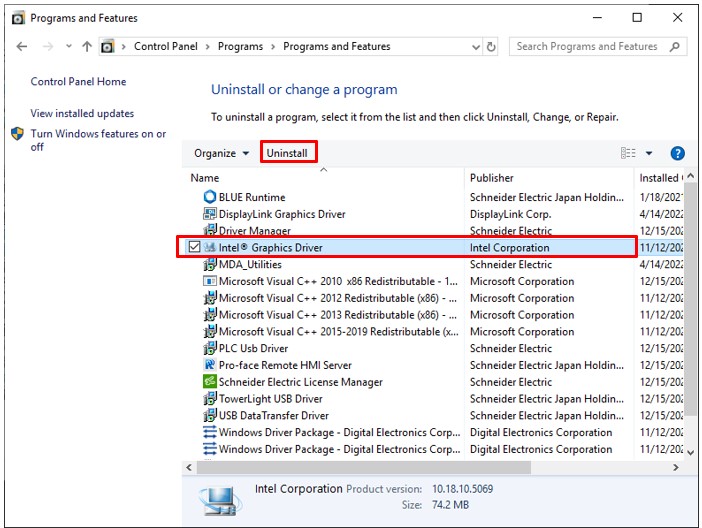
Task: Click the Intel Graphics Driver icon
Action: tap(210, 247)
